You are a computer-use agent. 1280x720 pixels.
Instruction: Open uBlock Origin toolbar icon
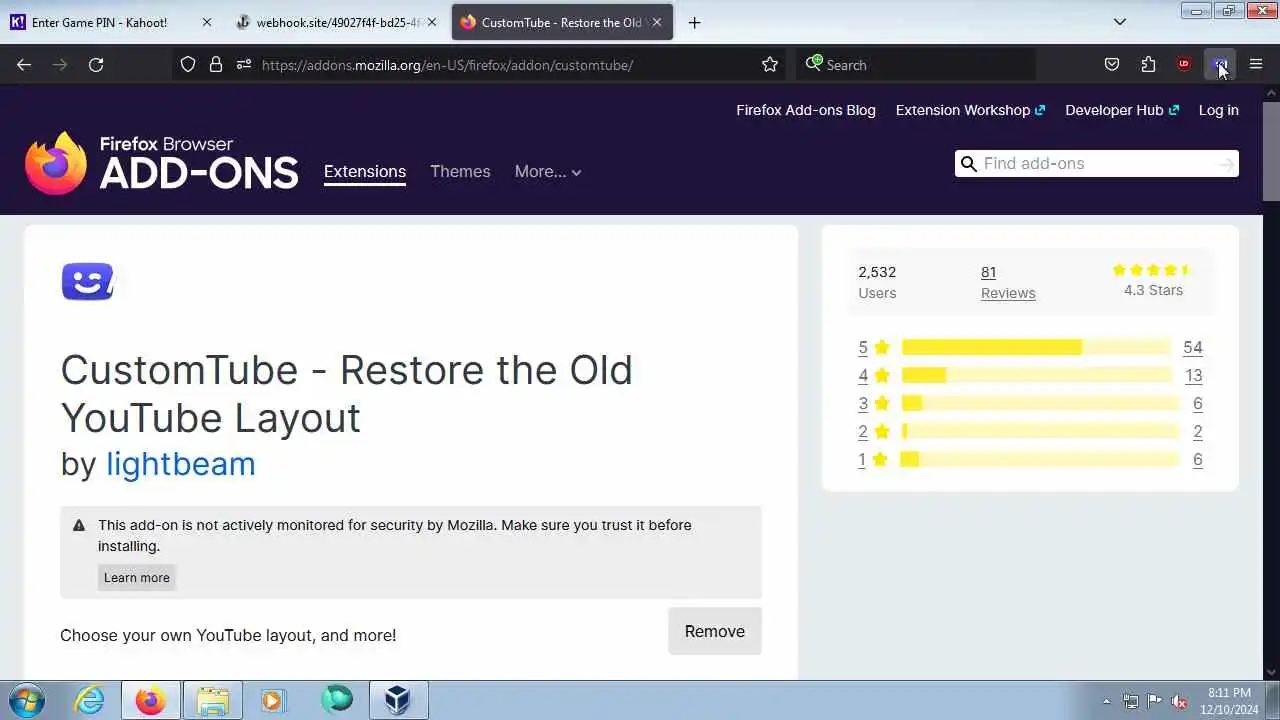point(1184,65)
